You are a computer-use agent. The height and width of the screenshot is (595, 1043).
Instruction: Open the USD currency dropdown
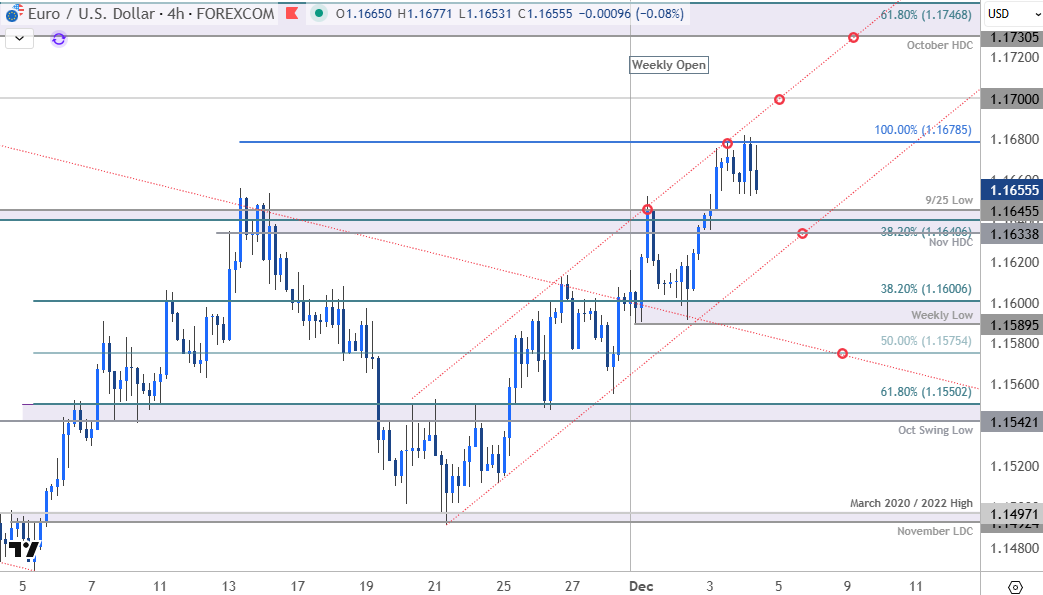pyautogui.click(x=1012, y=13)
